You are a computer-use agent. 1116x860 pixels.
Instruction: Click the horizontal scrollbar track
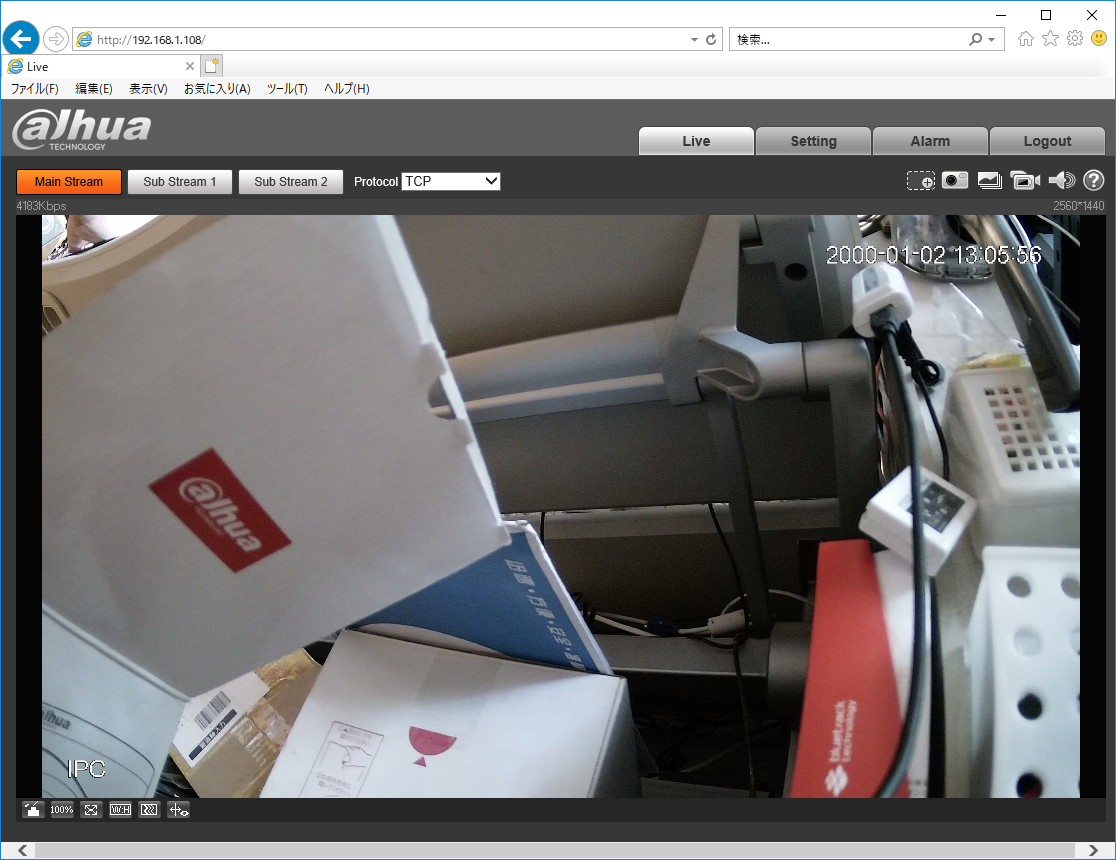(554, 851)
